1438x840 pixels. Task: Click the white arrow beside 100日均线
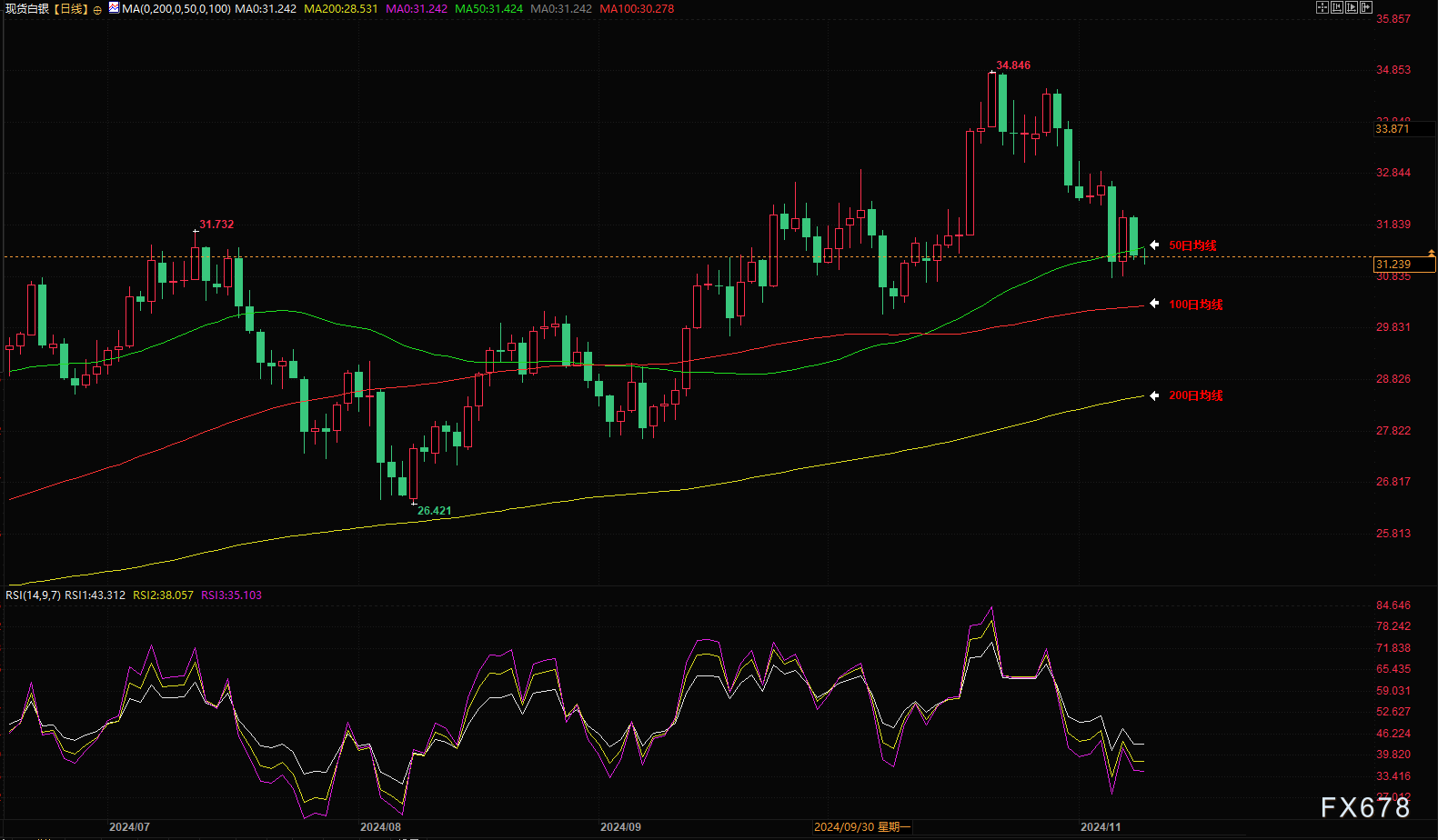click(1154, 304)
